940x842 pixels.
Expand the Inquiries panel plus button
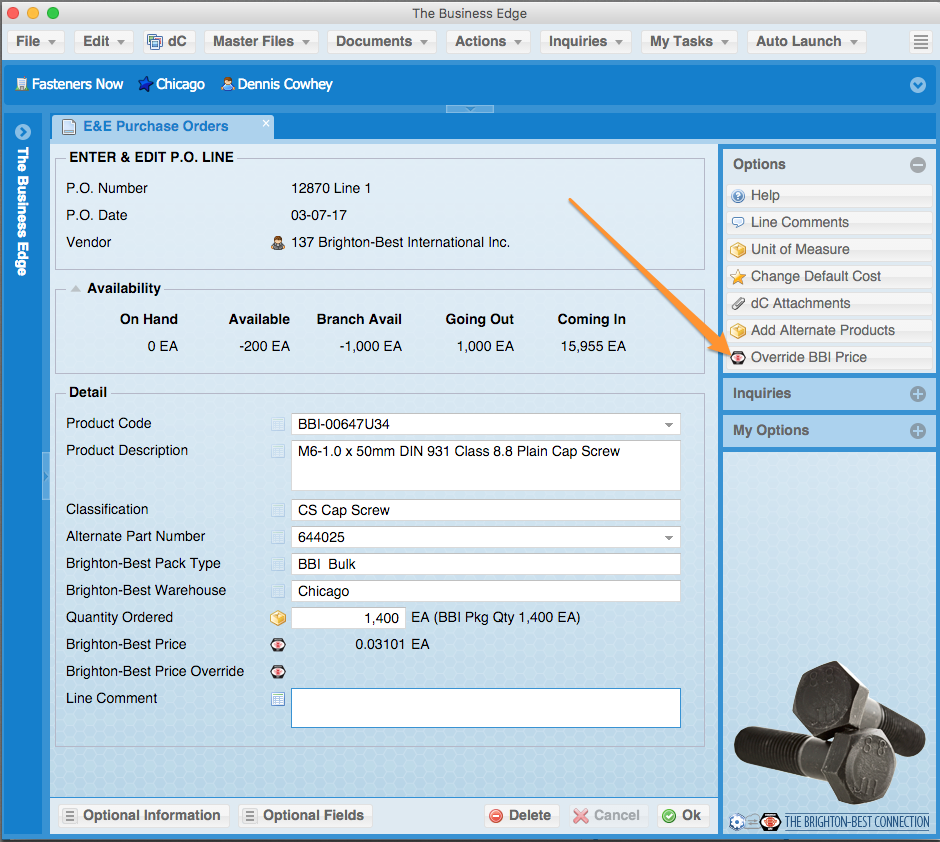[917, 394]
